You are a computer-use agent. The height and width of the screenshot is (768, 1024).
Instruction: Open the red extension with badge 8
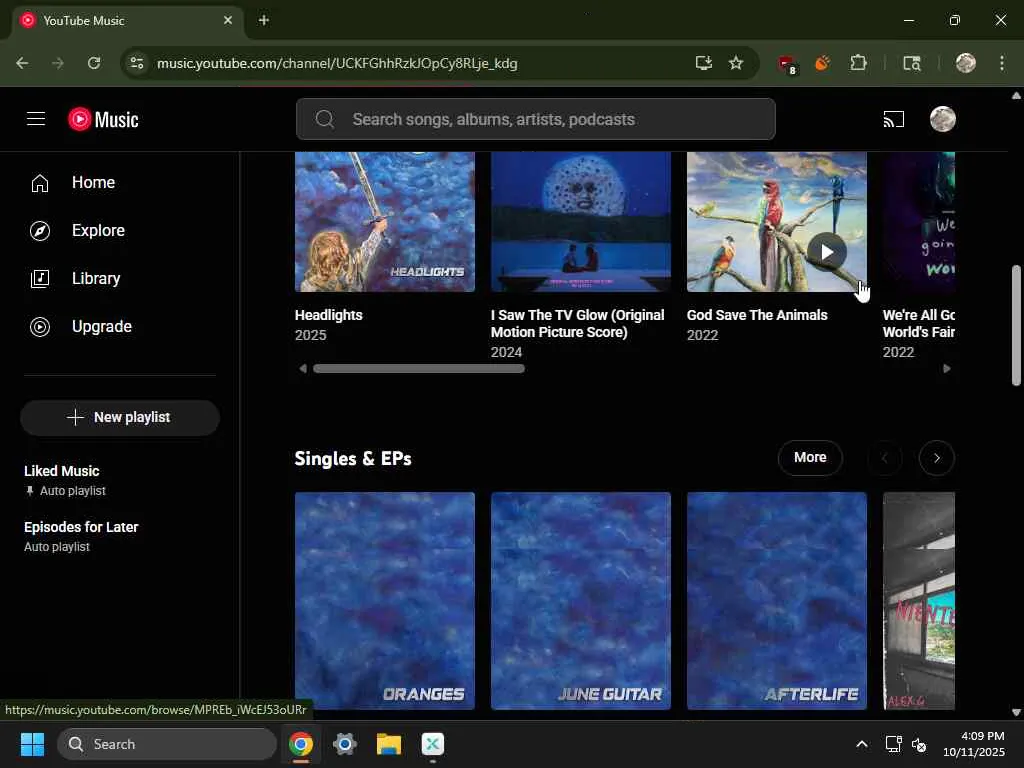[x=788, y=64]
